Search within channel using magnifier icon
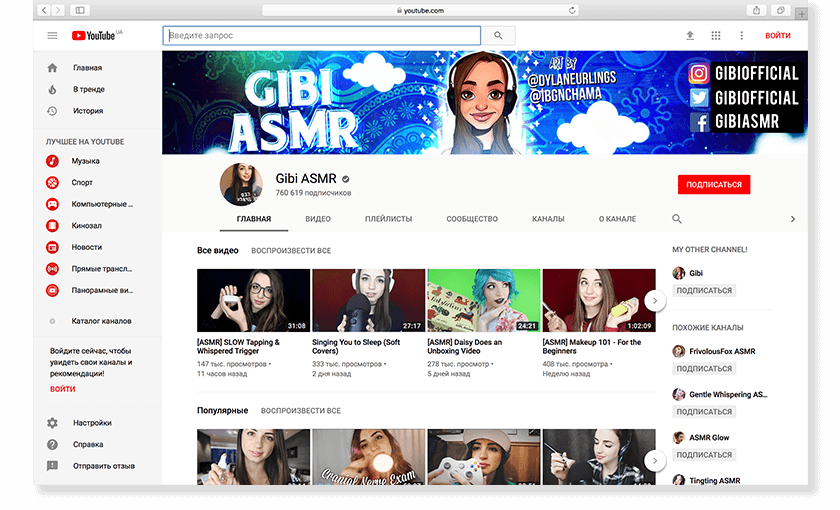 point(677,219)
